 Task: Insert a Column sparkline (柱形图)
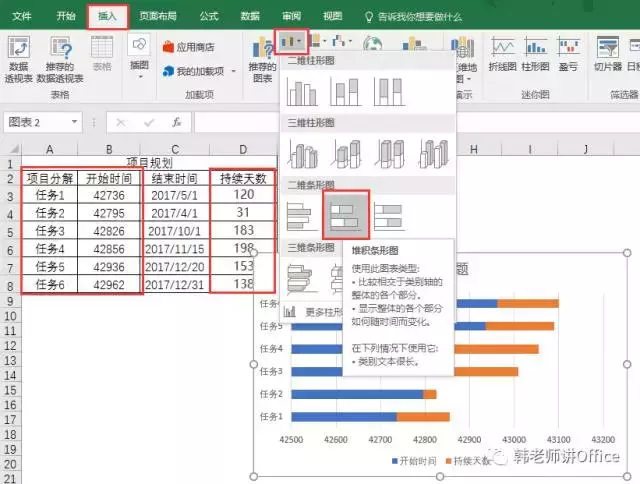pos(536,54)
